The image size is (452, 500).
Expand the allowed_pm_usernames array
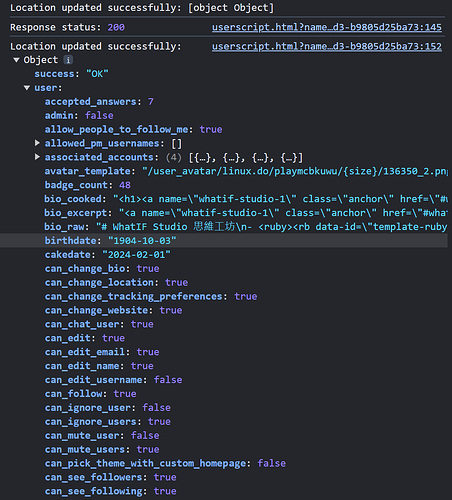tap(37, 143)
